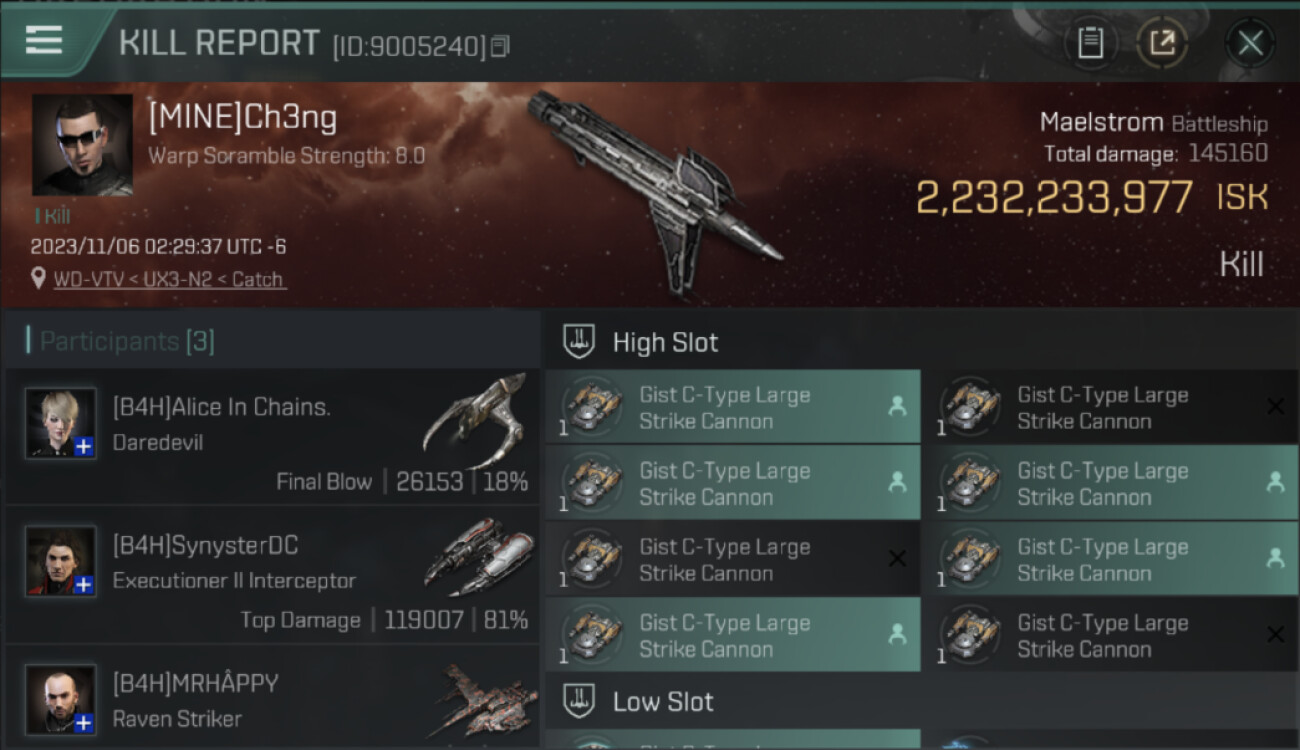The height and width of the screenshot is (750, 1300).
Task: Add SynysterDC via plus badge
Action: click(x=84, y=585)
